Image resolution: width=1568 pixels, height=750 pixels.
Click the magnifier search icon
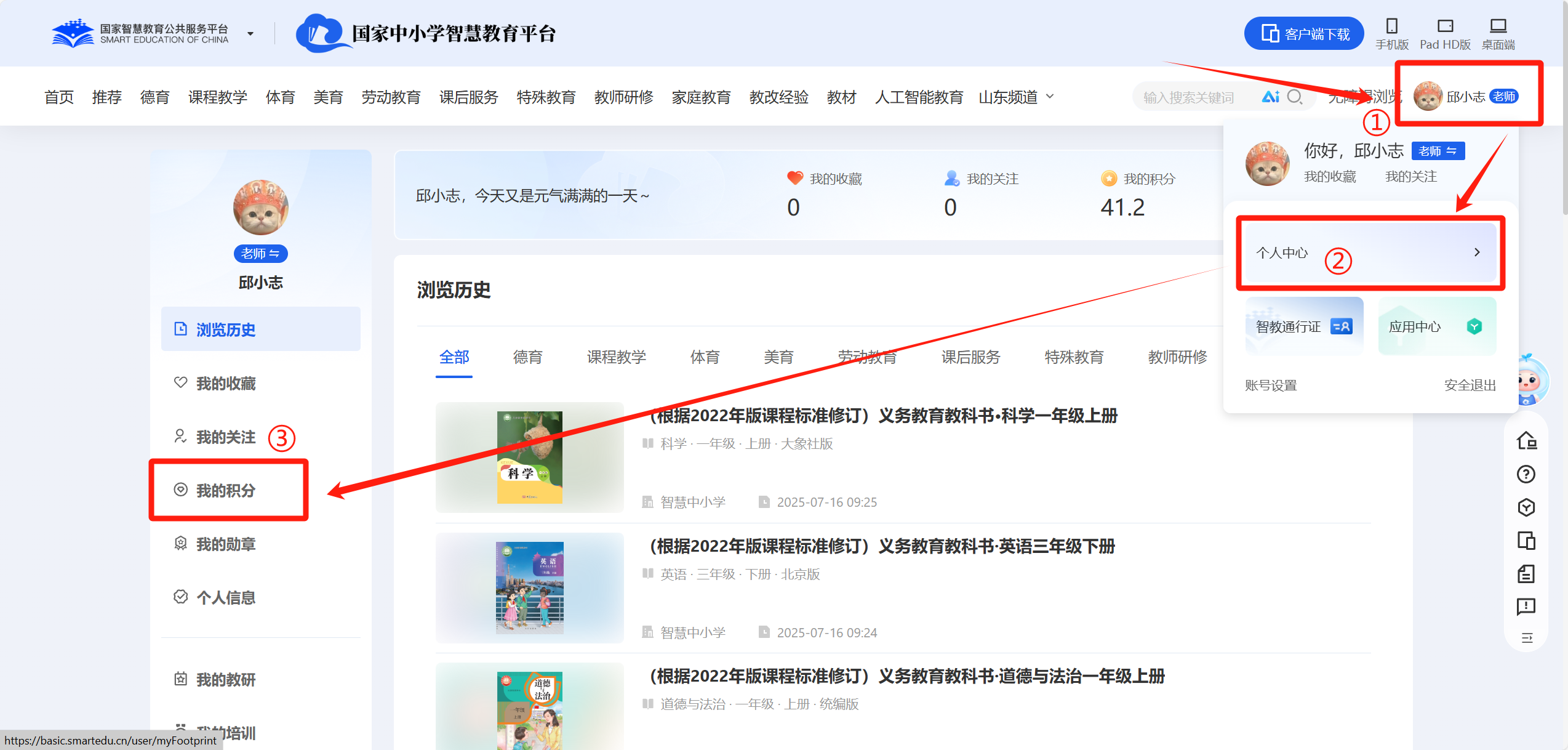1294,97
